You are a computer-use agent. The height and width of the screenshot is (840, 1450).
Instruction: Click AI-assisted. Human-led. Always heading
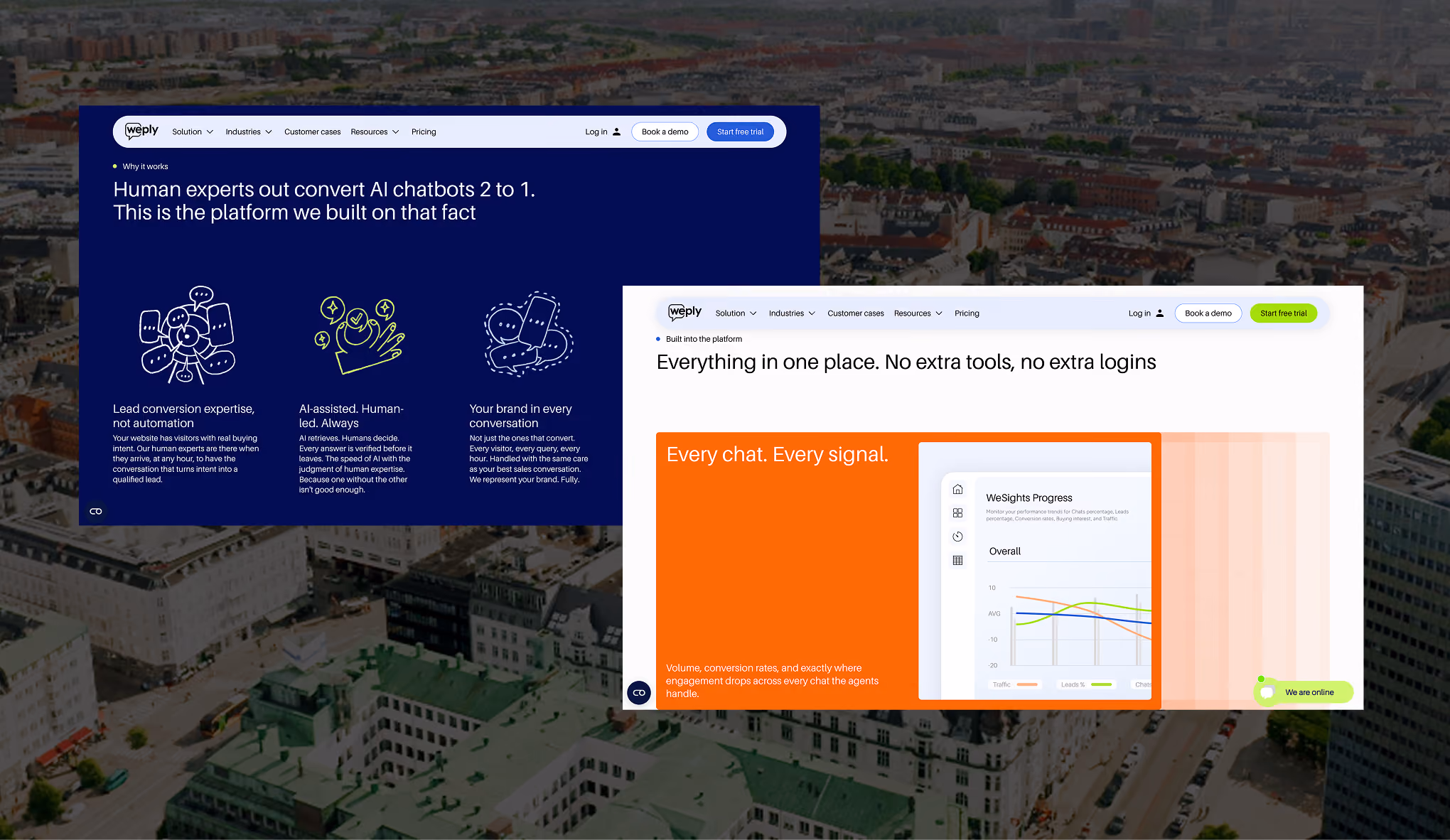351,416
